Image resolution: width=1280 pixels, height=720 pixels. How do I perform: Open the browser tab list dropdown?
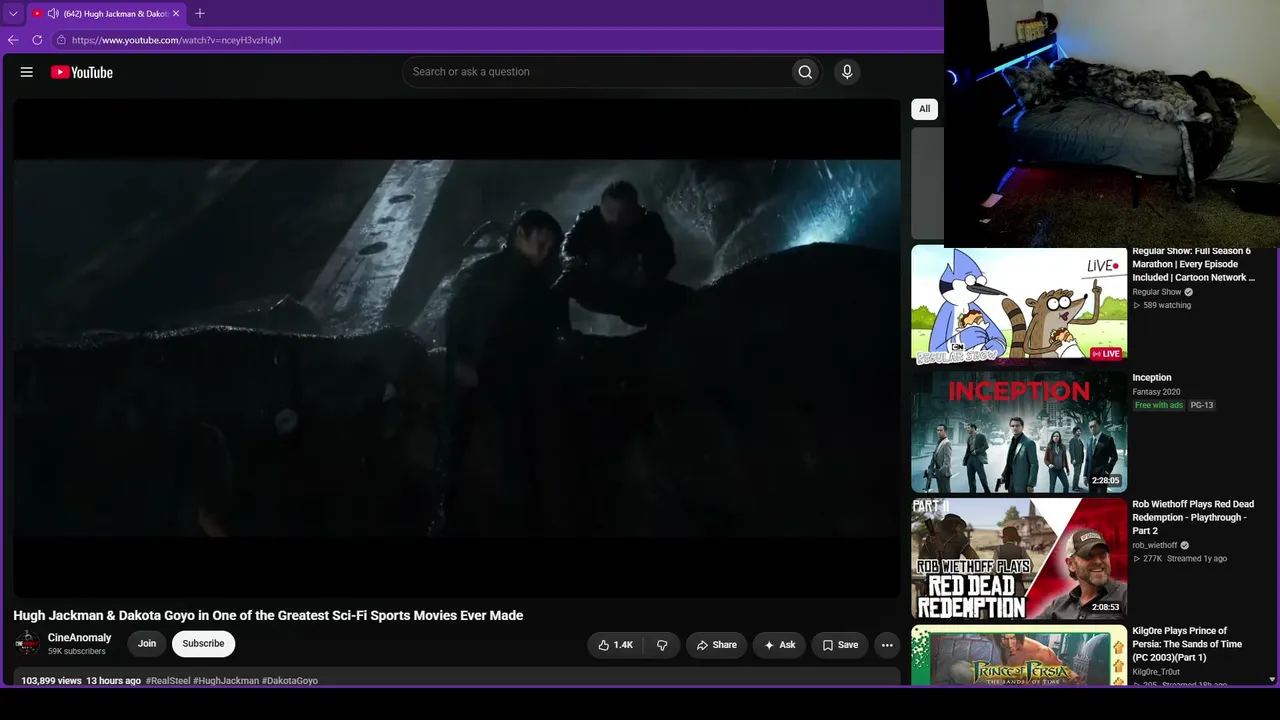pyautogui.click(x=13, y=14)
